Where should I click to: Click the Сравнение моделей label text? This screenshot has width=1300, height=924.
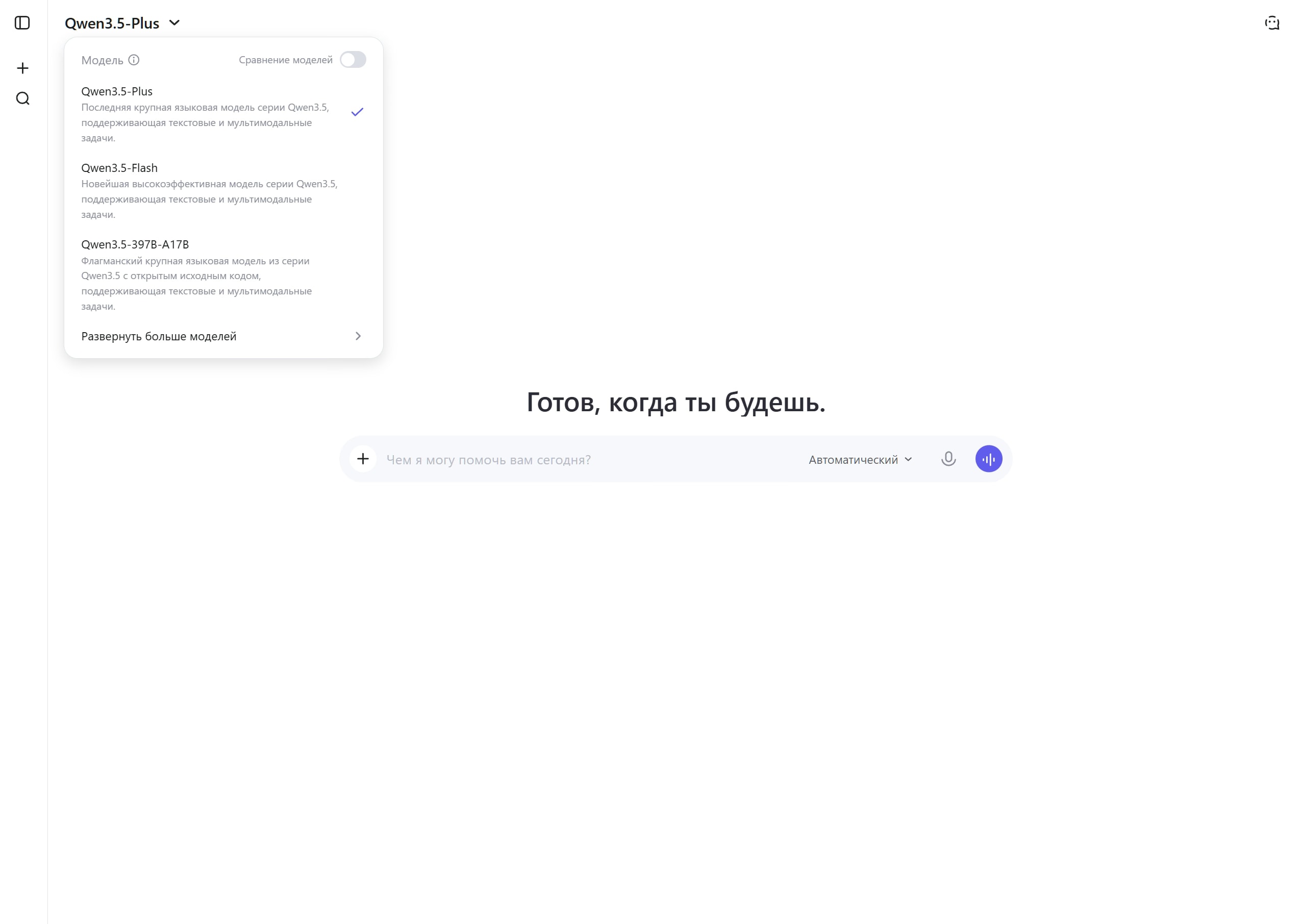[x=286, y=60]
